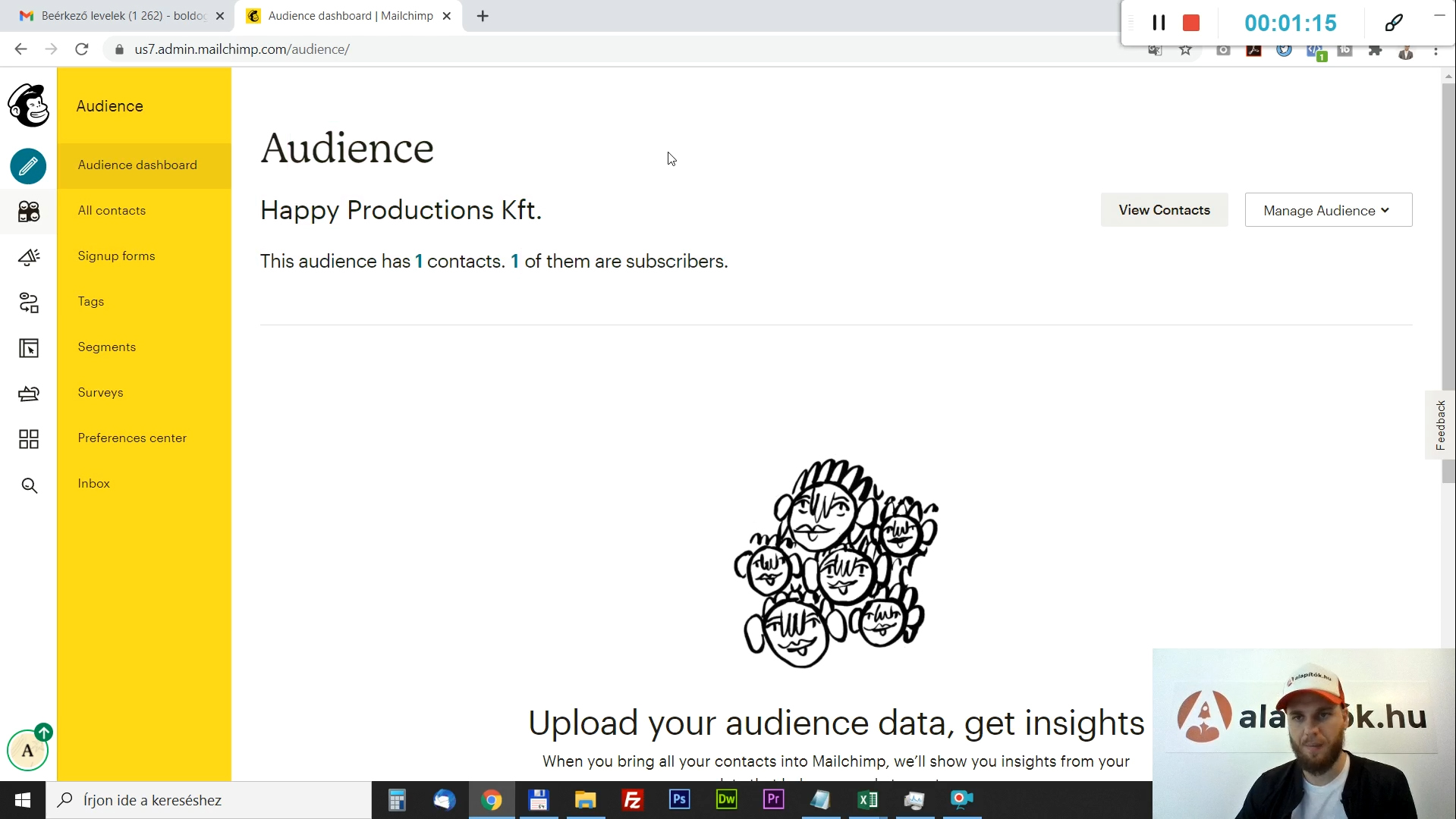Click the Adobe Acrobat extension icon
This screenshot has width=1456, height=819.
click(x=1253, y=50)
